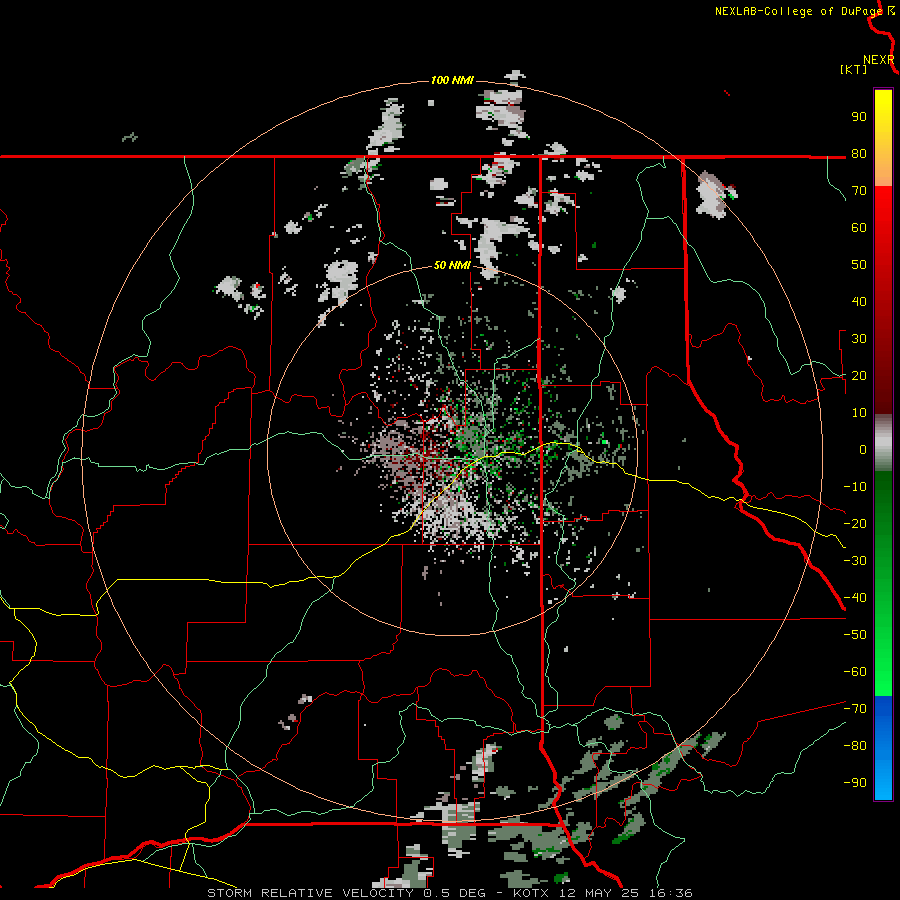Click legend value "30" on the velocity scale

click(x=859, y=339)
